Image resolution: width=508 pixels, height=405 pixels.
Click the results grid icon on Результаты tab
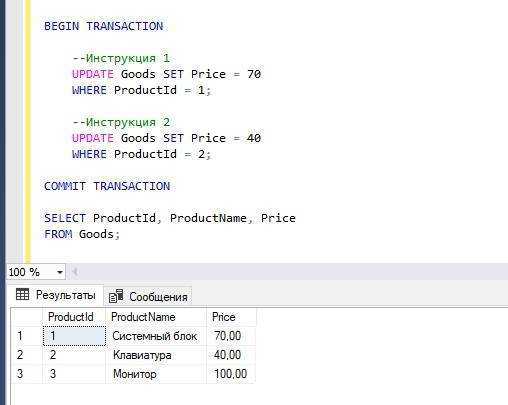tap(22, 295)
